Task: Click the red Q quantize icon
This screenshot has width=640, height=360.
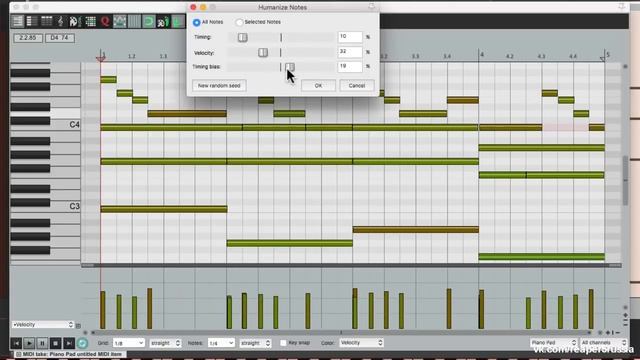Action: pyautogui.click(x=105, y=21)
